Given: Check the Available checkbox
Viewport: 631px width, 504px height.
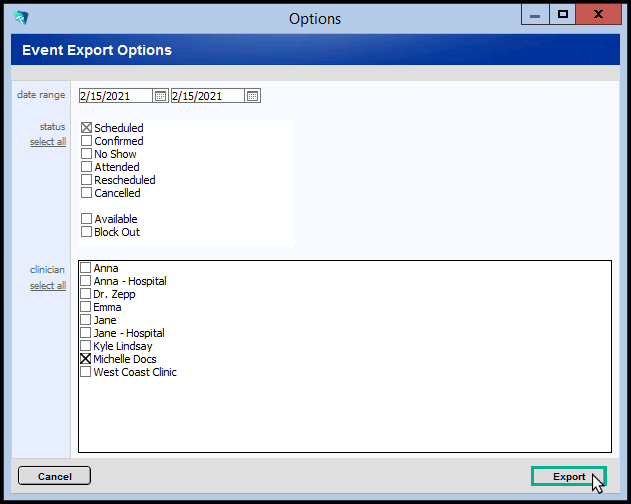Looking at the screenshot, I should pos(86,219).
